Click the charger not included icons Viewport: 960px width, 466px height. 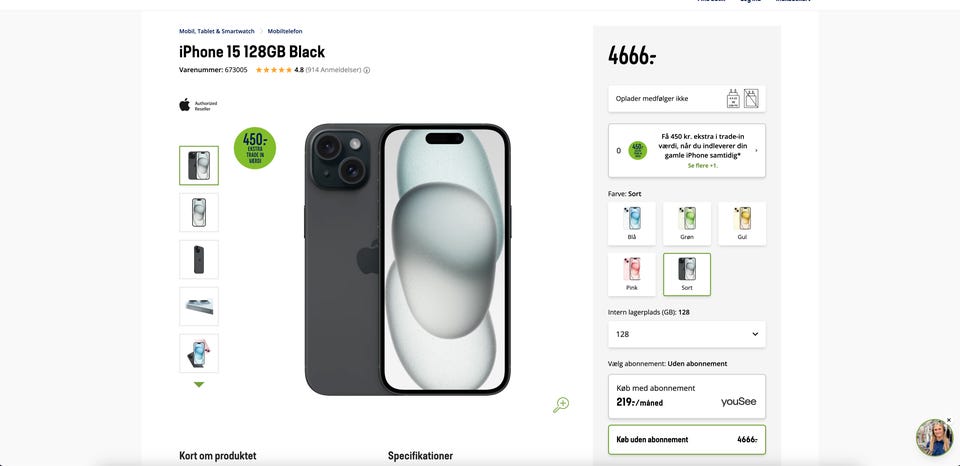click(742, 98)
